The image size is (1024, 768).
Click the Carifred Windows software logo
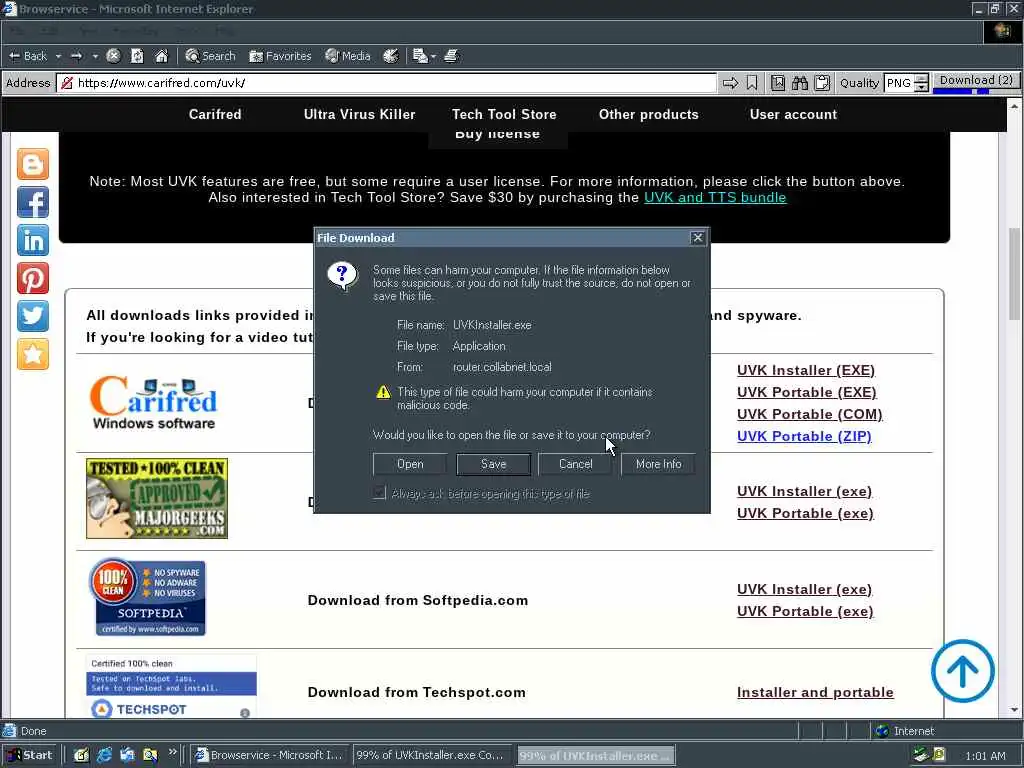point(154,402)
